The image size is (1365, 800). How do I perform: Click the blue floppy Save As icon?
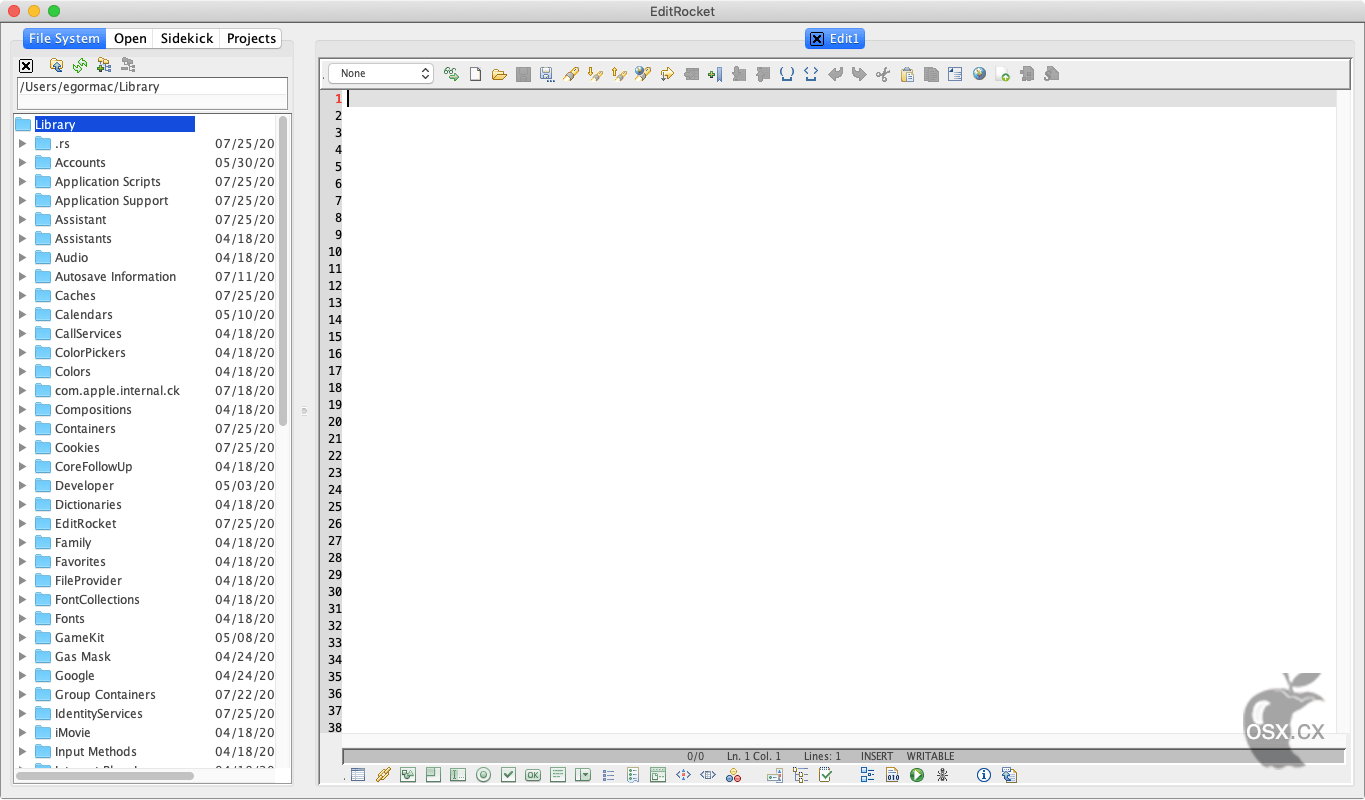tap(547, 74)
